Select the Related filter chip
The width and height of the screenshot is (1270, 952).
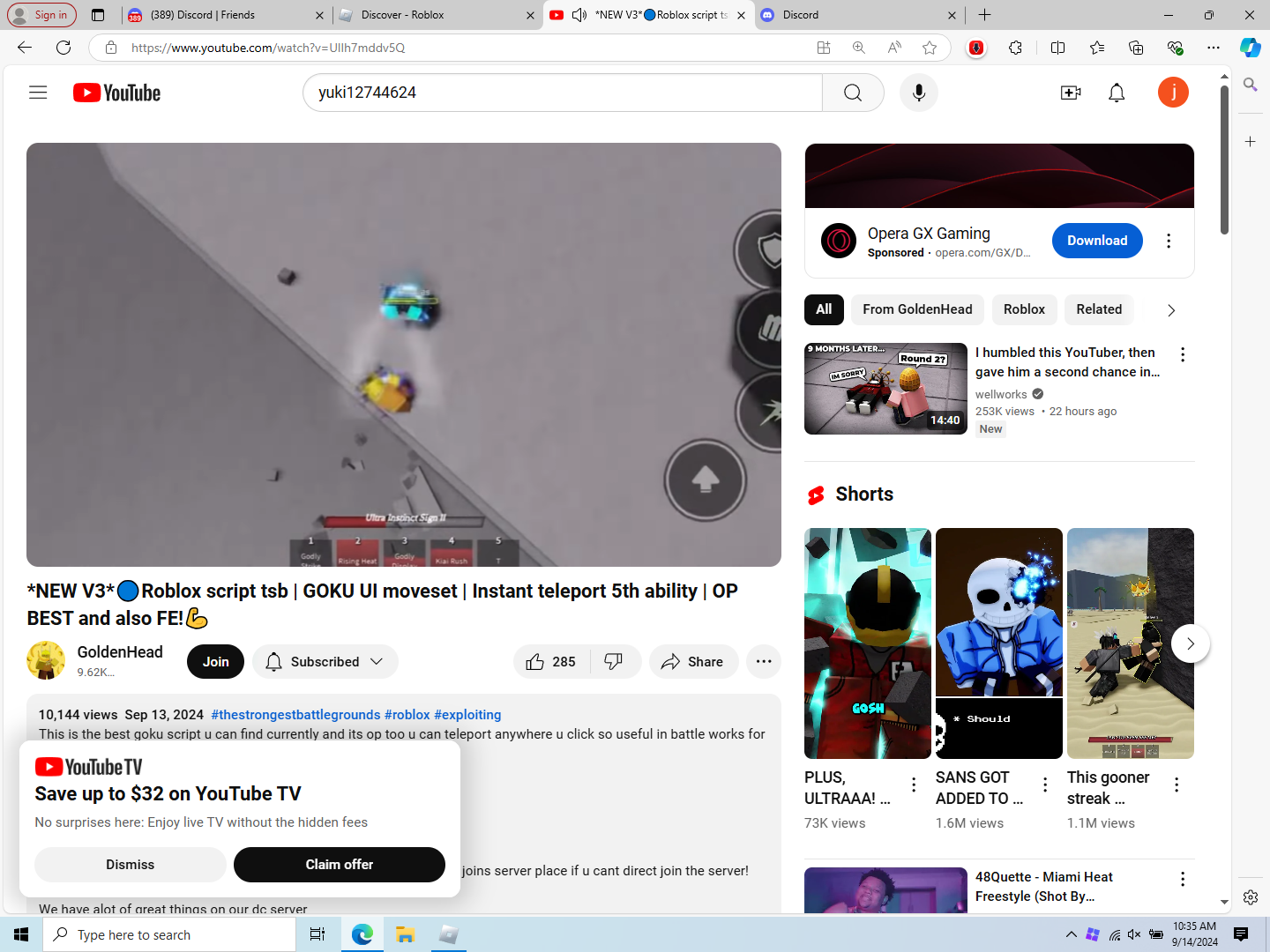[x=1099, y=309]
